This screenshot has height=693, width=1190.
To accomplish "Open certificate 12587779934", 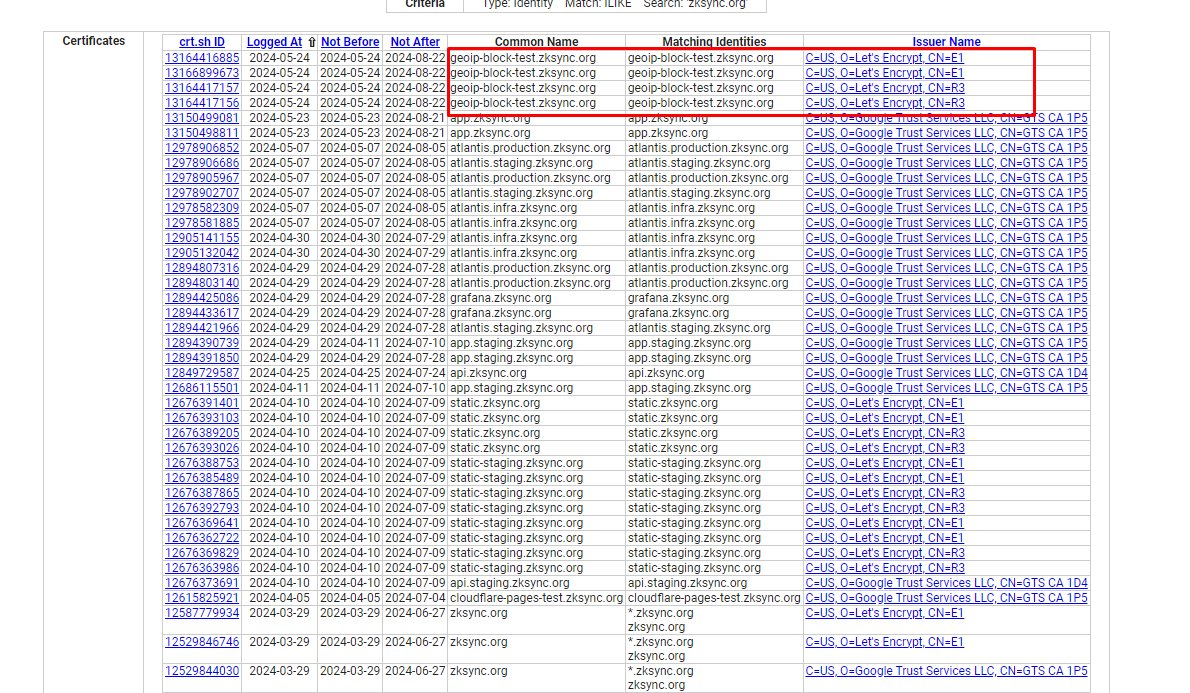I will click(x=202, y=613).
